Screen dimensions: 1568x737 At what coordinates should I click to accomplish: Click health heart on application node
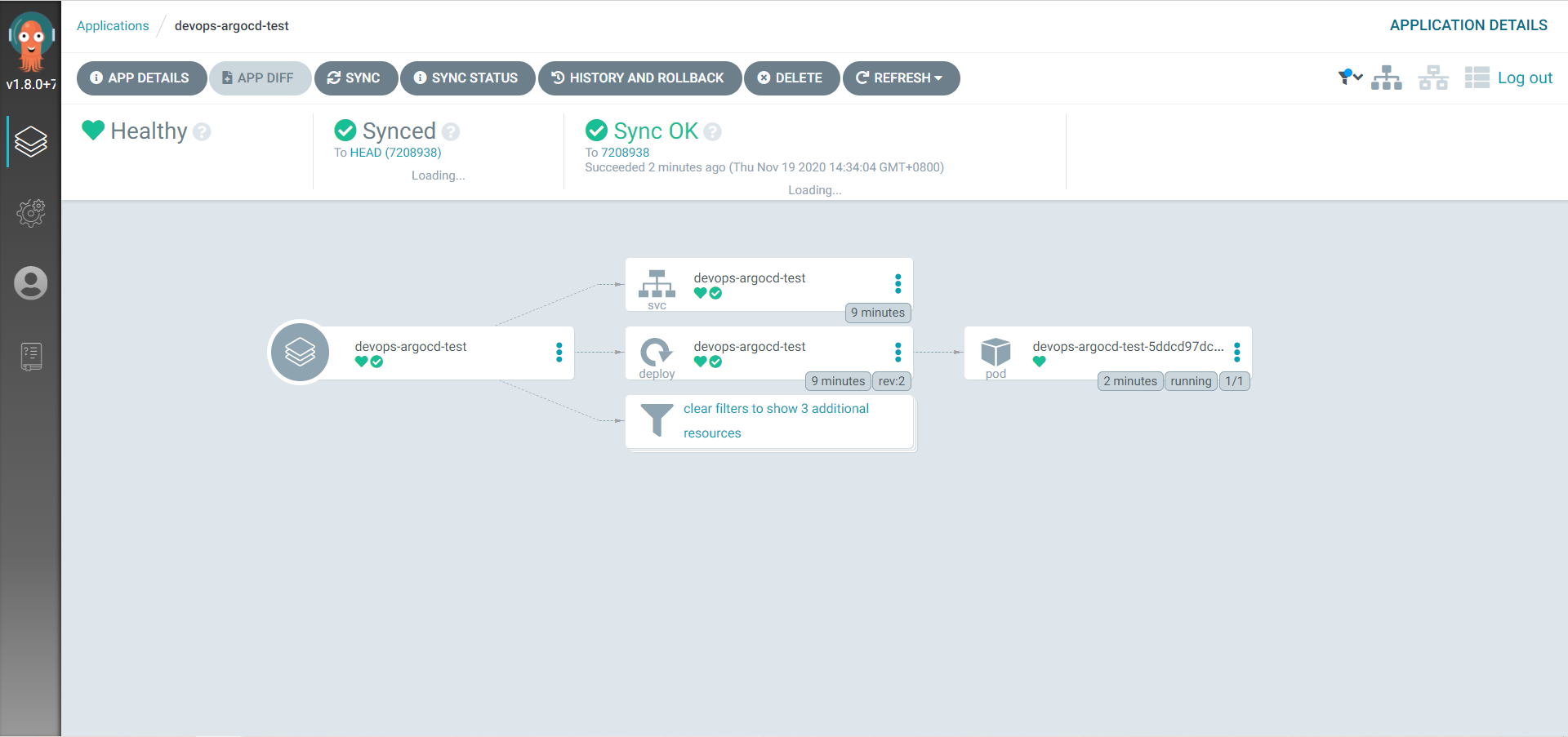click(361, 362)
